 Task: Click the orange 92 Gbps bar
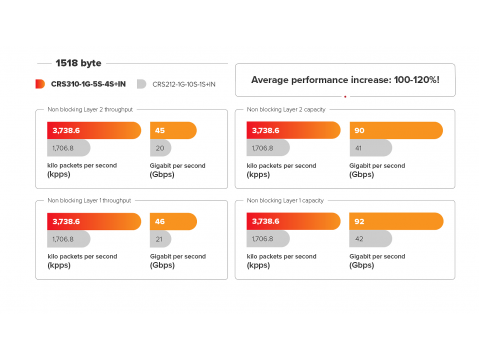[x=396, y=221]
